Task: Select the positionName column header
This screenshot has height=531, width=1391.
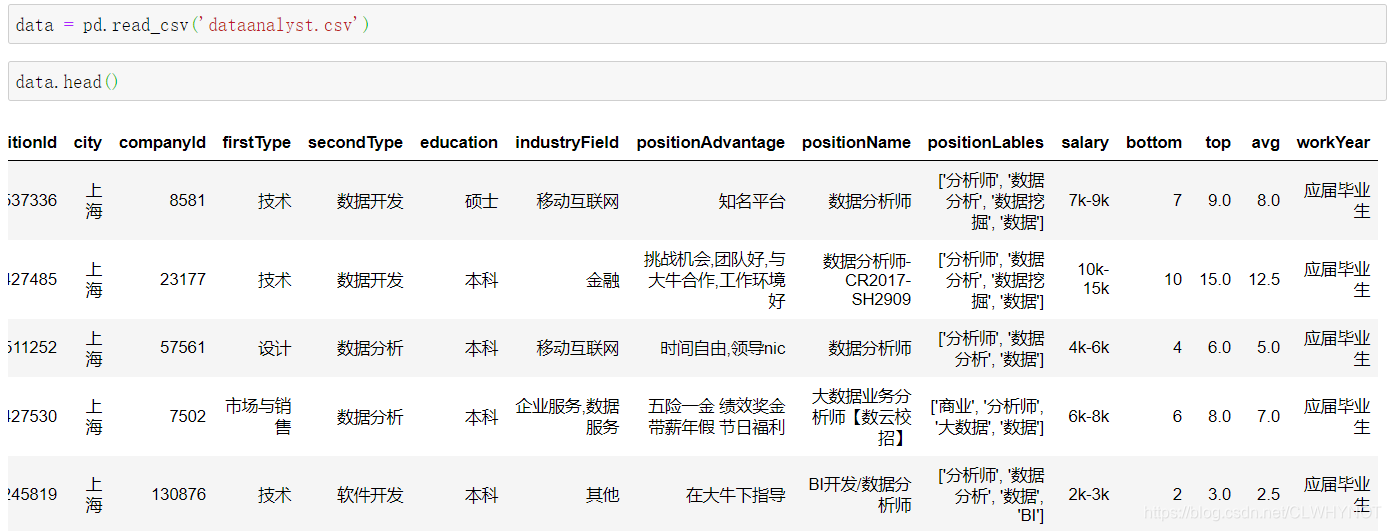Action: (x=856, y=142)
